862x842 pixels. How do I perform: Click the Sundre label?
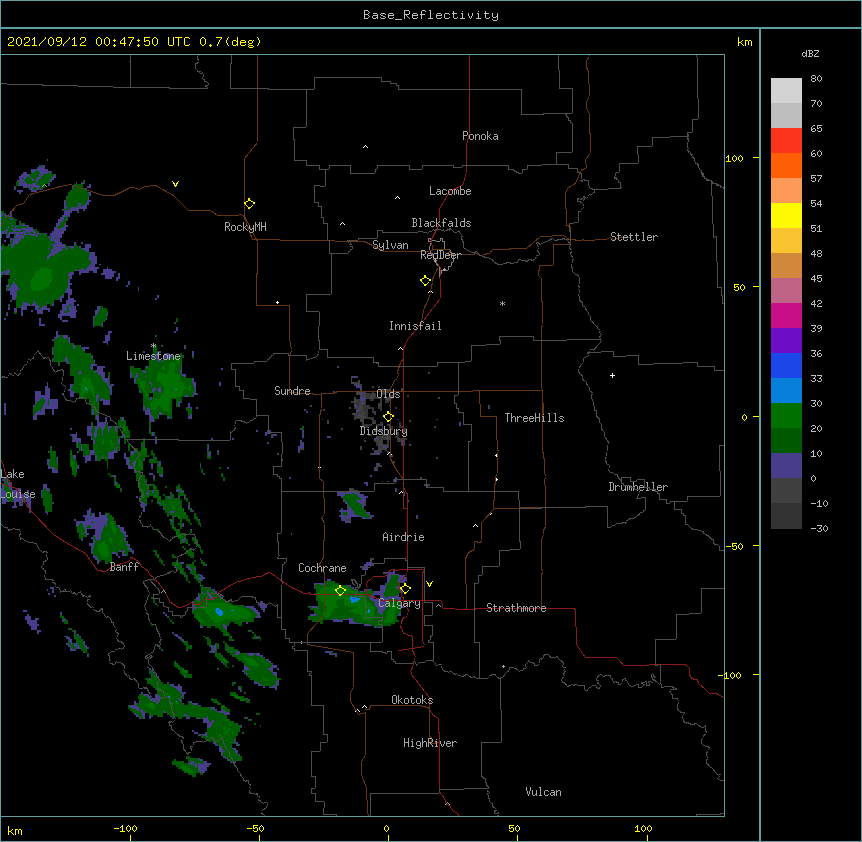[292, 391]
